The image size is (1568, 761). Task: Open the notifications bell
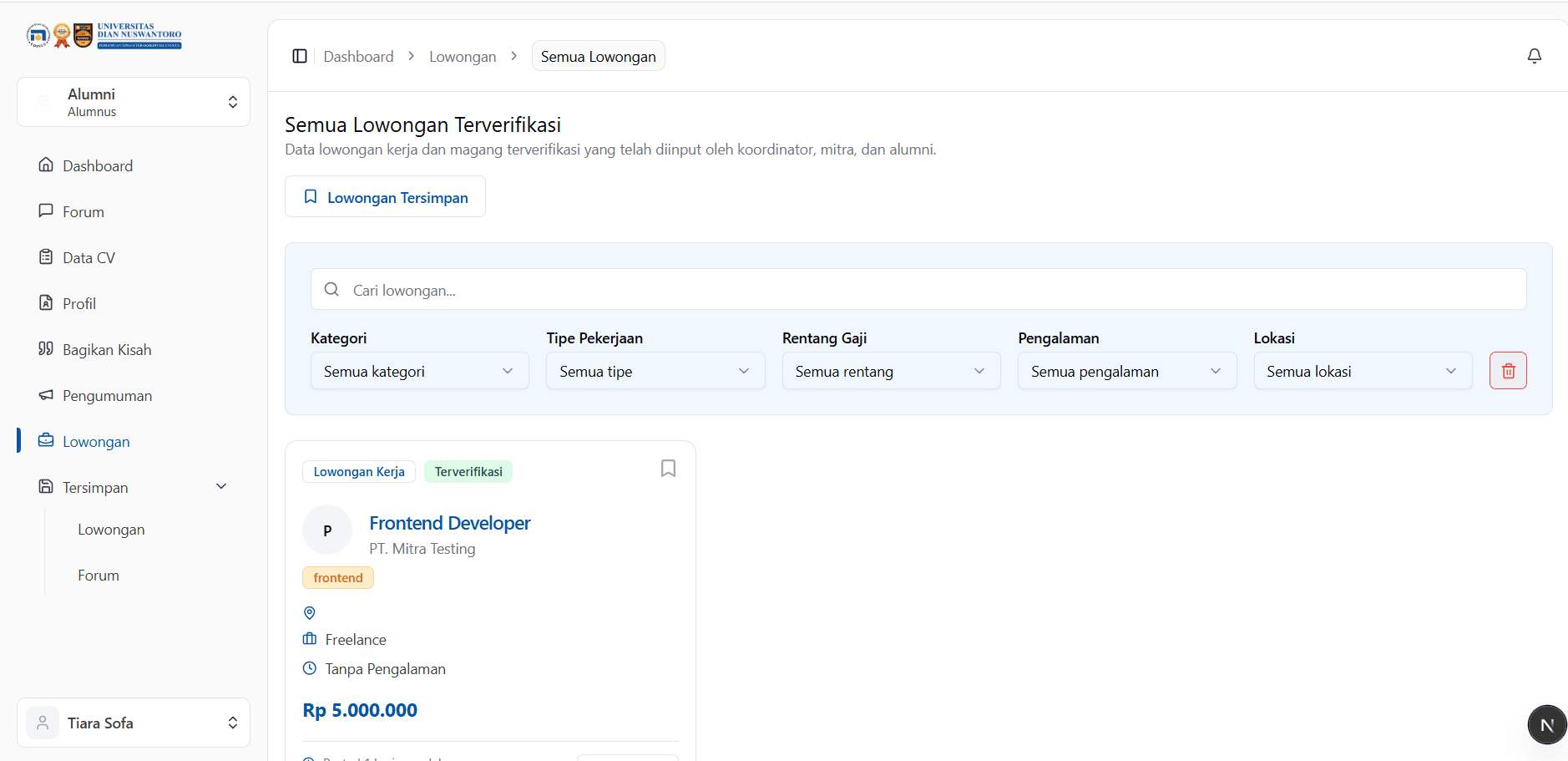coord(1534,56)
